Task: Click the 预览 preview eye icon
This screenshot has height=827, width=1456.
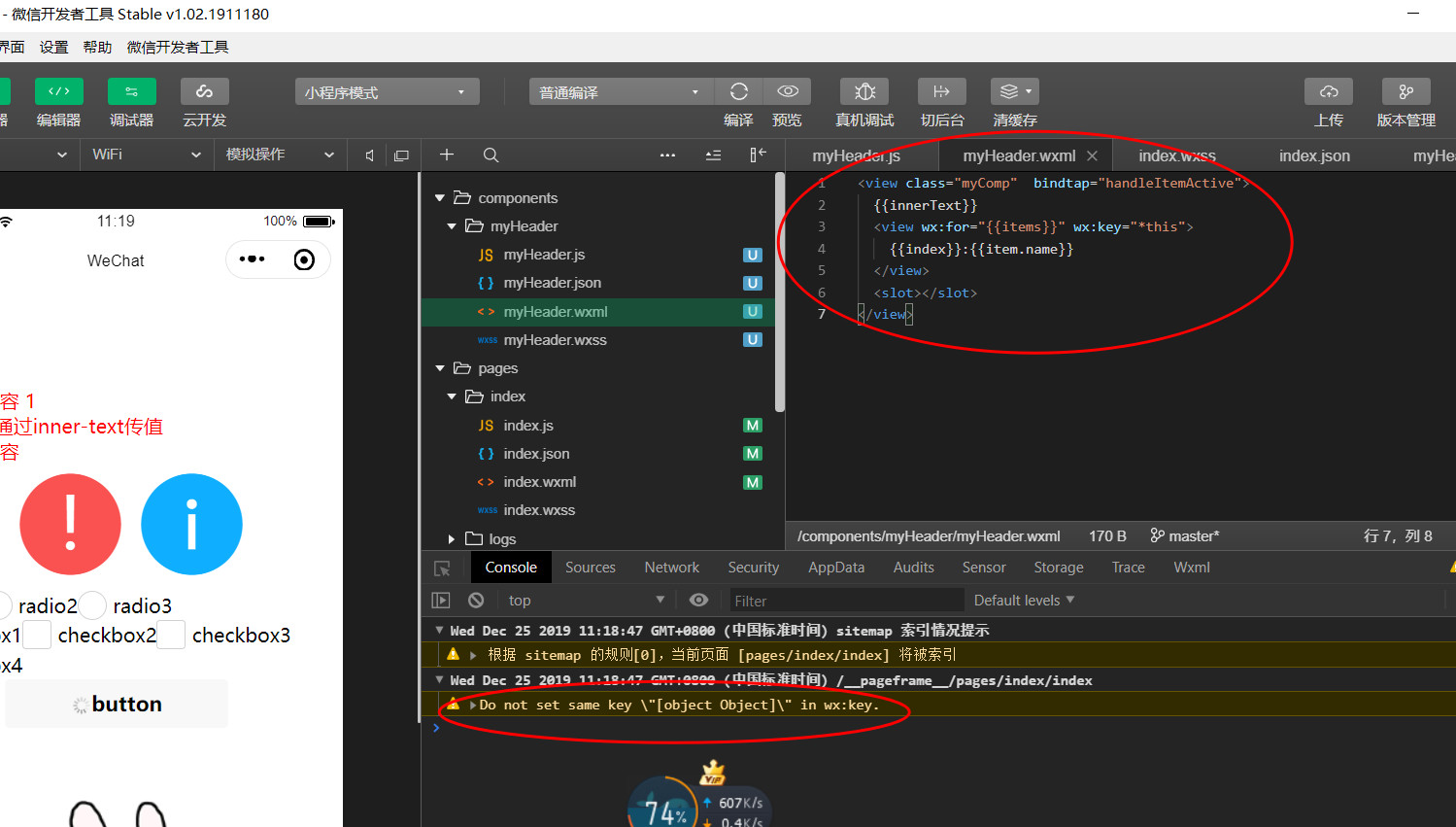Action: click(x=788, y=91)
